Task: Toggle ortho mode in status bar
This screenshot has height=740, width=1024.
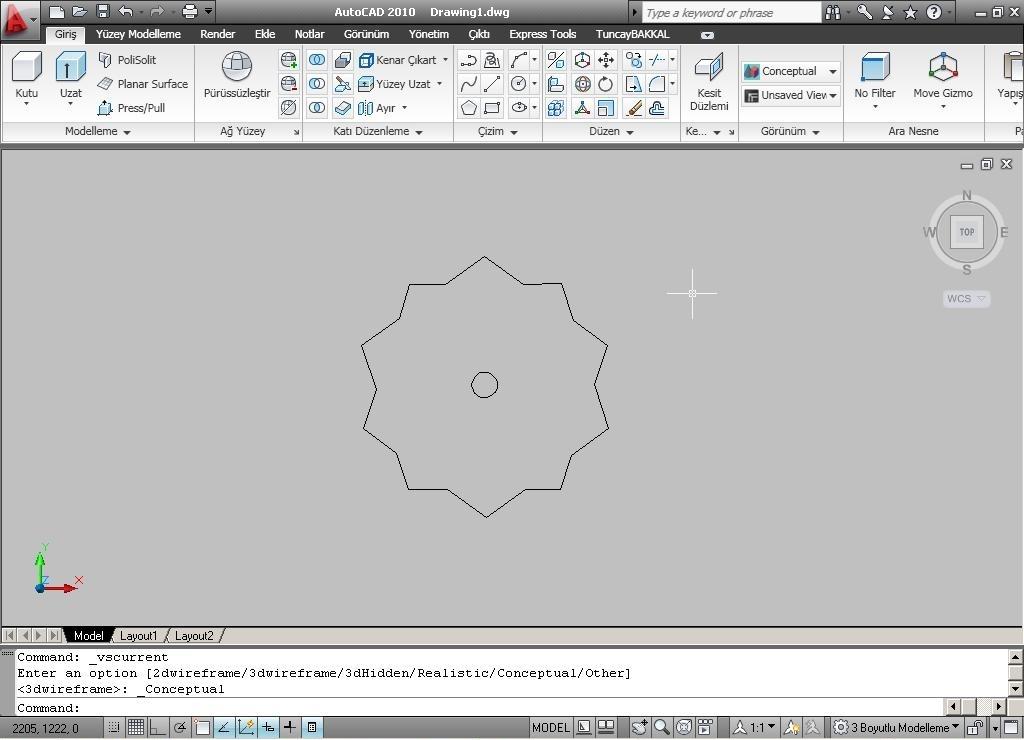Action: tap(158, 727)
